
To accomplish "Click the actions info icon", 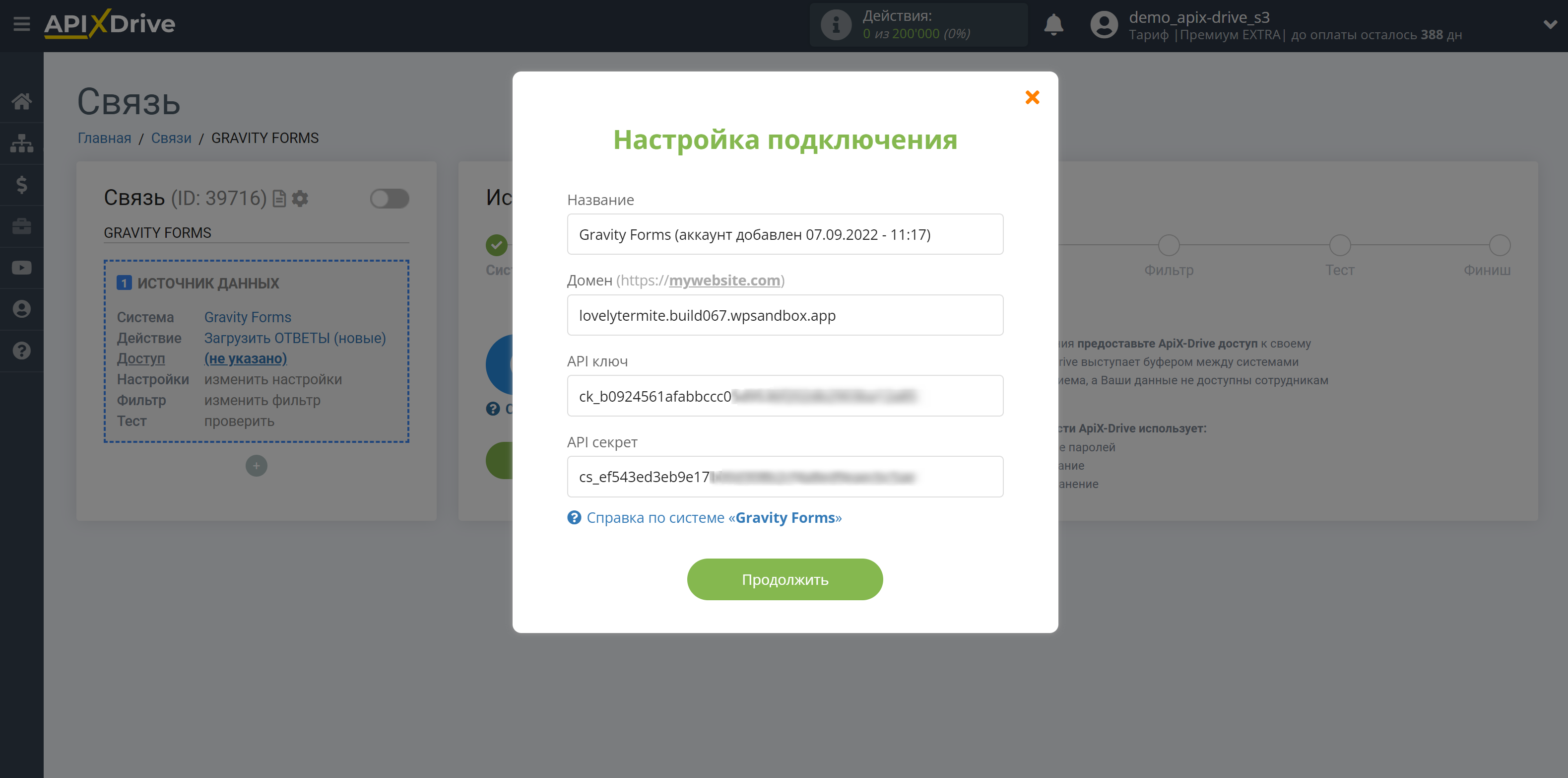I will click(x=836, y=25).
